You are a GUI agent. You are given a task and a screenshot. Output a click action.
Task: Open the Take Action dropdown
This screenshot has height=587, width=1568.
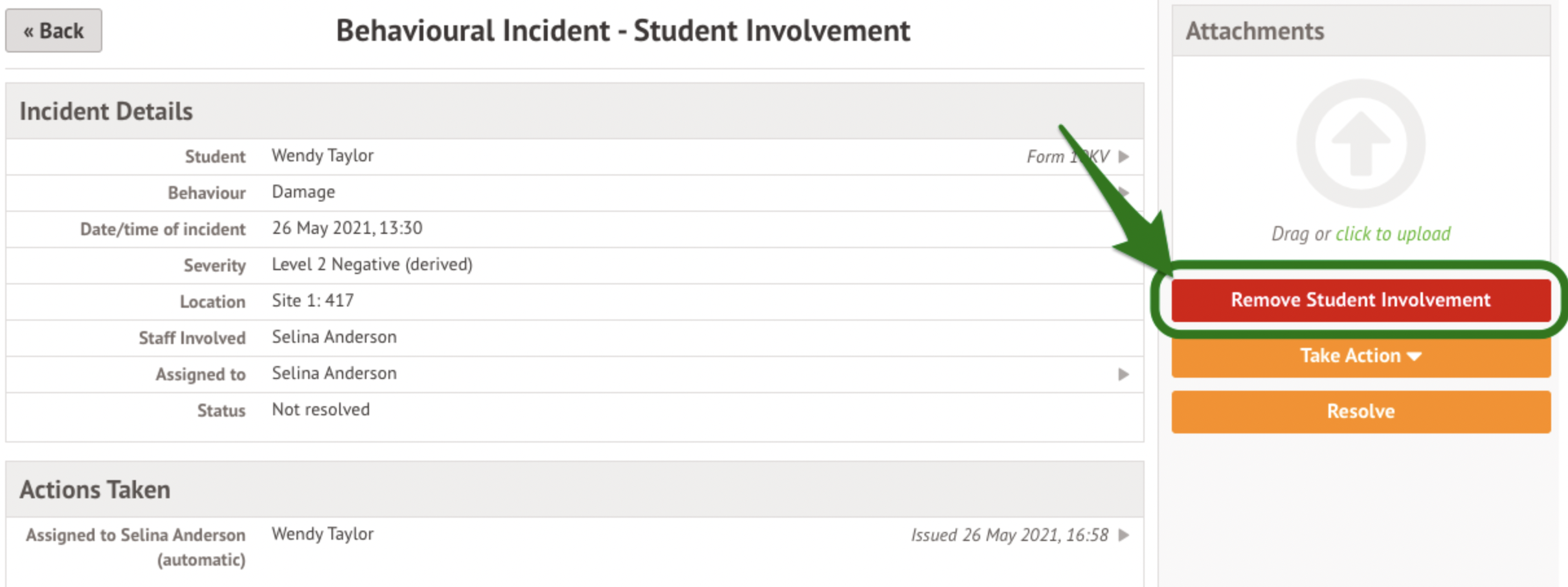[1360, 356]
